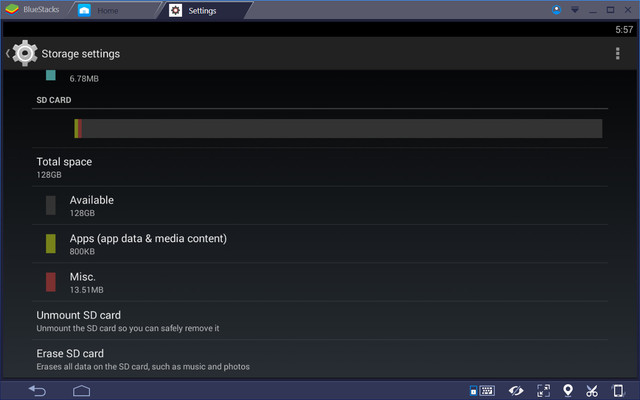Click the Android home button
The width and height of the screenshot is (640, 400).
[81, 391]
